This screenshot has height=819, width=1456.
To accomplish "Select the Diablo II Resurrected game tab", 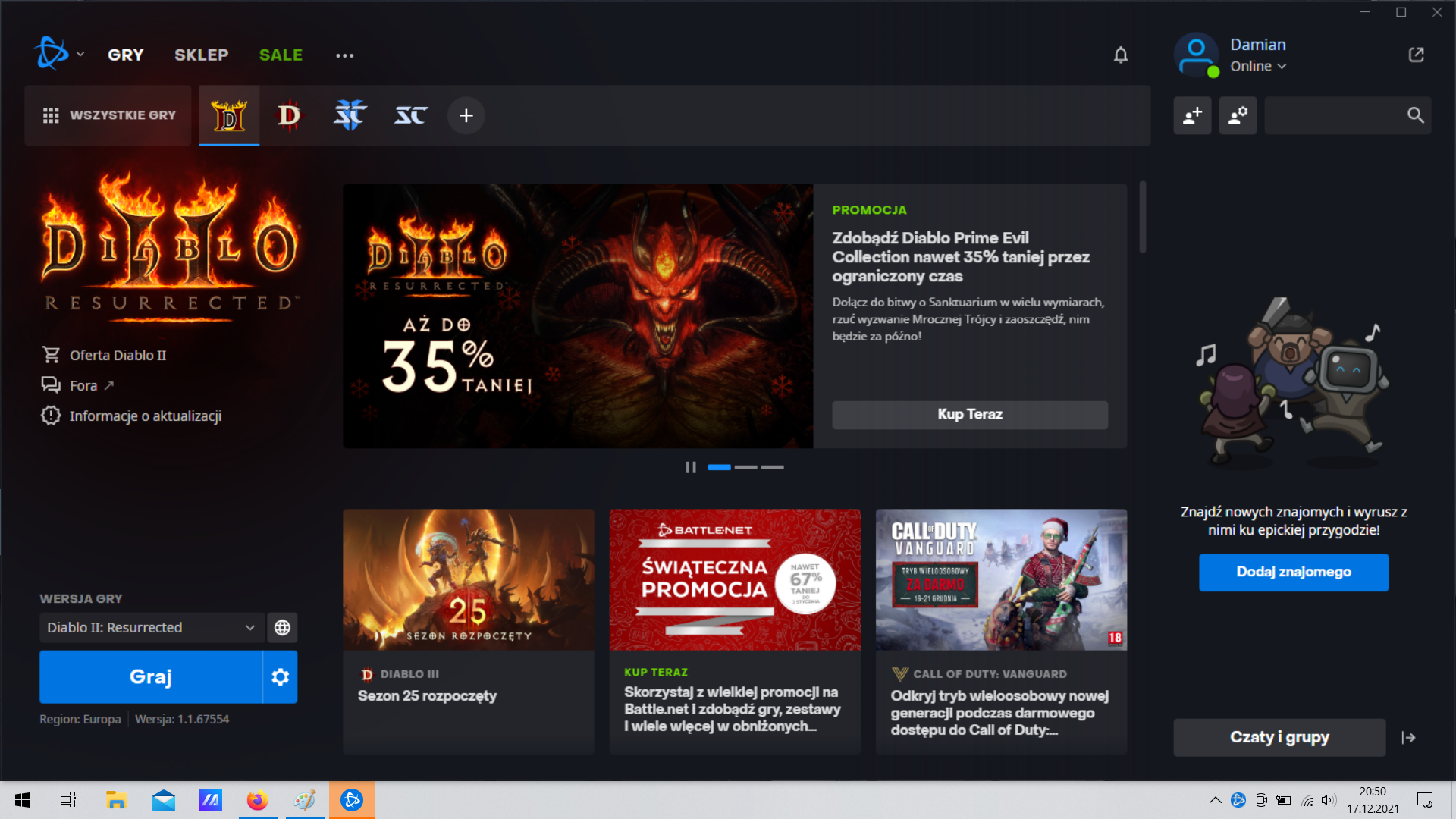I will pyautogui.click(x=229, y=115).
